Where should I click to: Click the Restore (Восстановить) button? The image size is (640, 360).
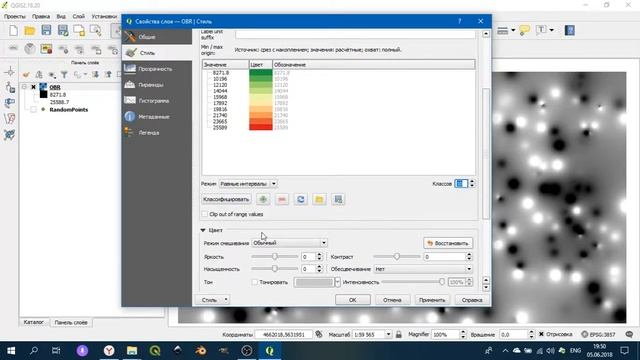click(x=448, y=243)
